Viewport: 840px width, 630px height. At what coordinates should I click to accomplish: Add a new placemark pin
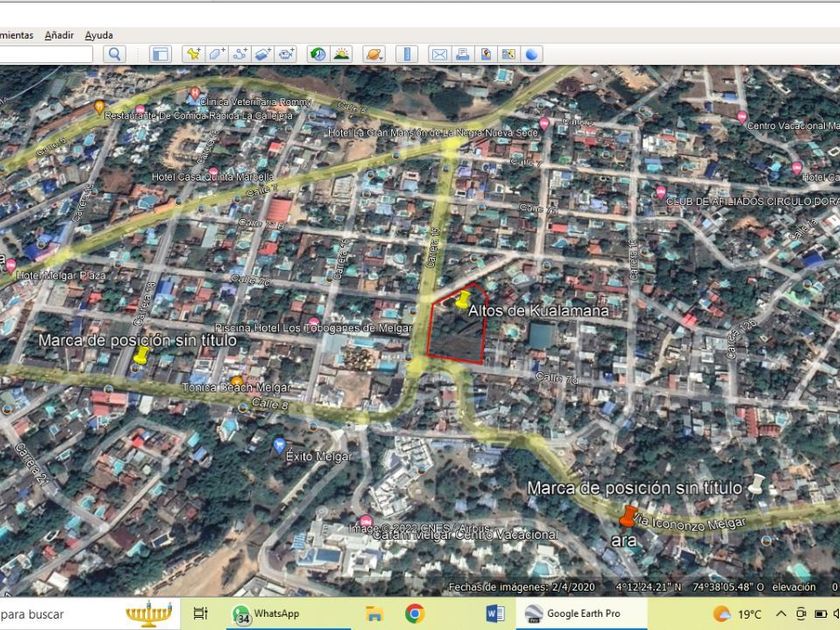click(193, 54)
